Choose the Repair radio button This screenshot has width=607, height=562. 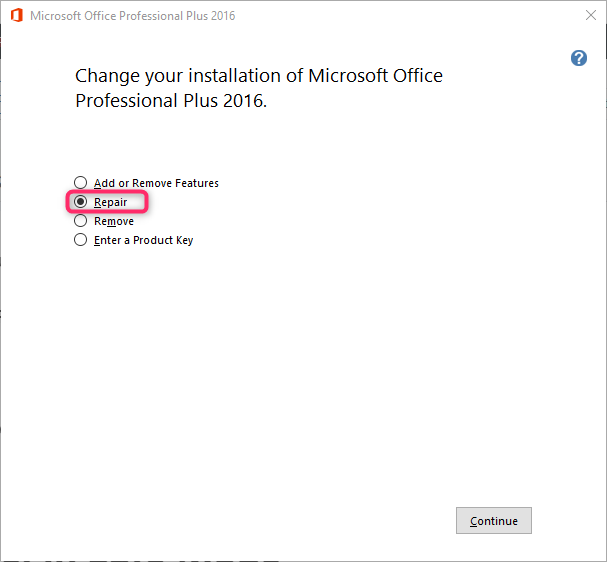click(81, 202)
